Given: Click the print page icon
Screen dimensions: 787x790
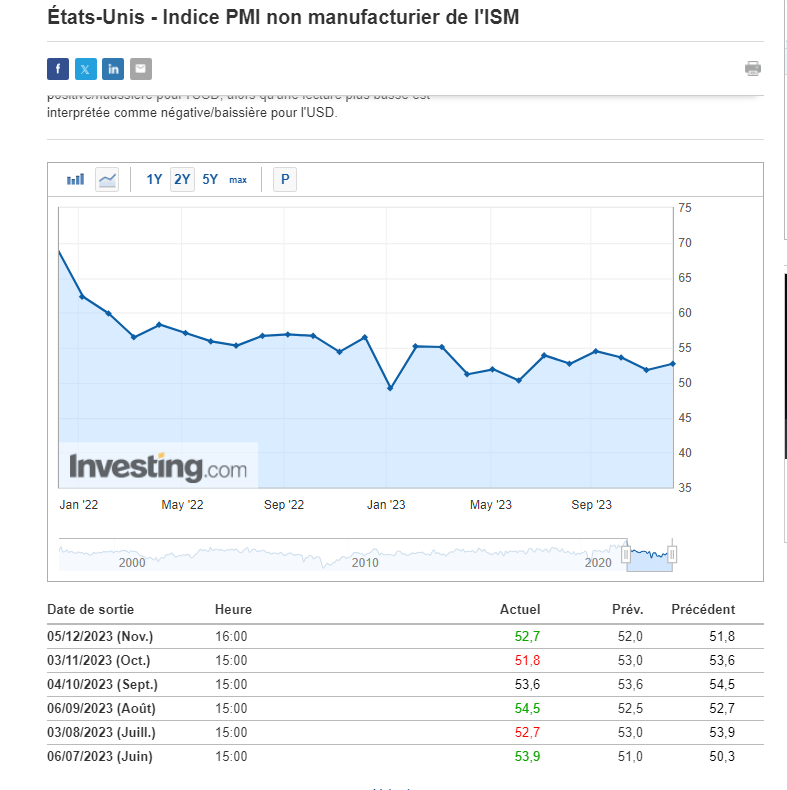Looking at the screenshot, I should coord(753,69).
